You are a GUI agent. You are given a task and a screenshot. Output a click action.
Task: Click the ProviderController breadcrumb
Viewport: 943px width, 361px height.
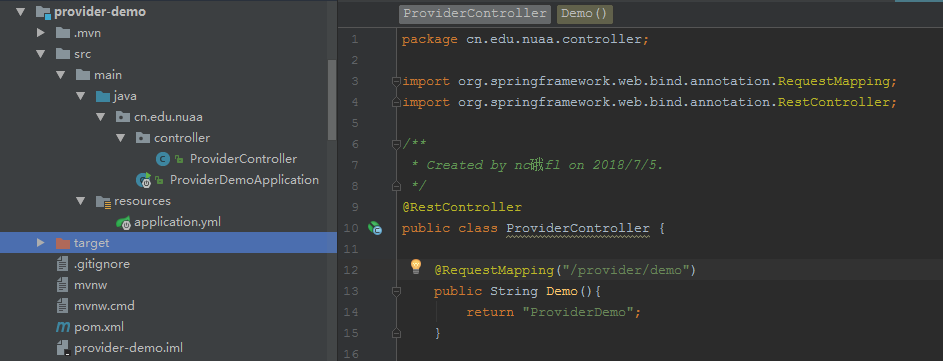pyautogui.click(x=475, y=13)
